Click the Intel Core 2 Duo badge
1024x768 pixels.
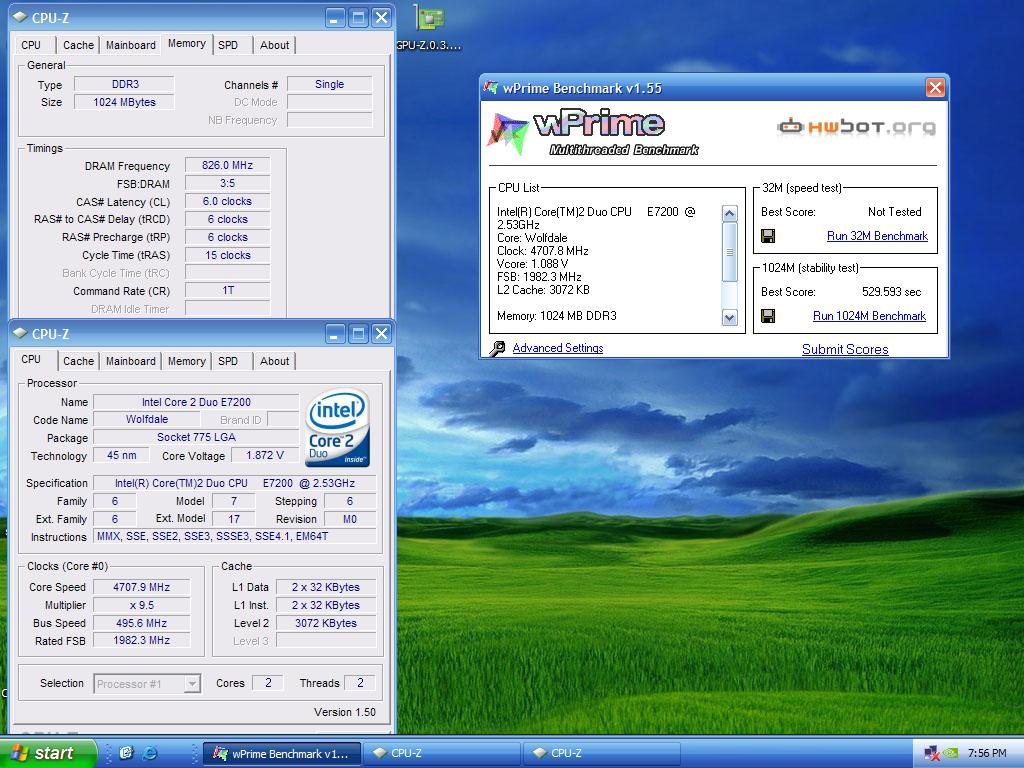pyautogui.click(x=337, y=428)
